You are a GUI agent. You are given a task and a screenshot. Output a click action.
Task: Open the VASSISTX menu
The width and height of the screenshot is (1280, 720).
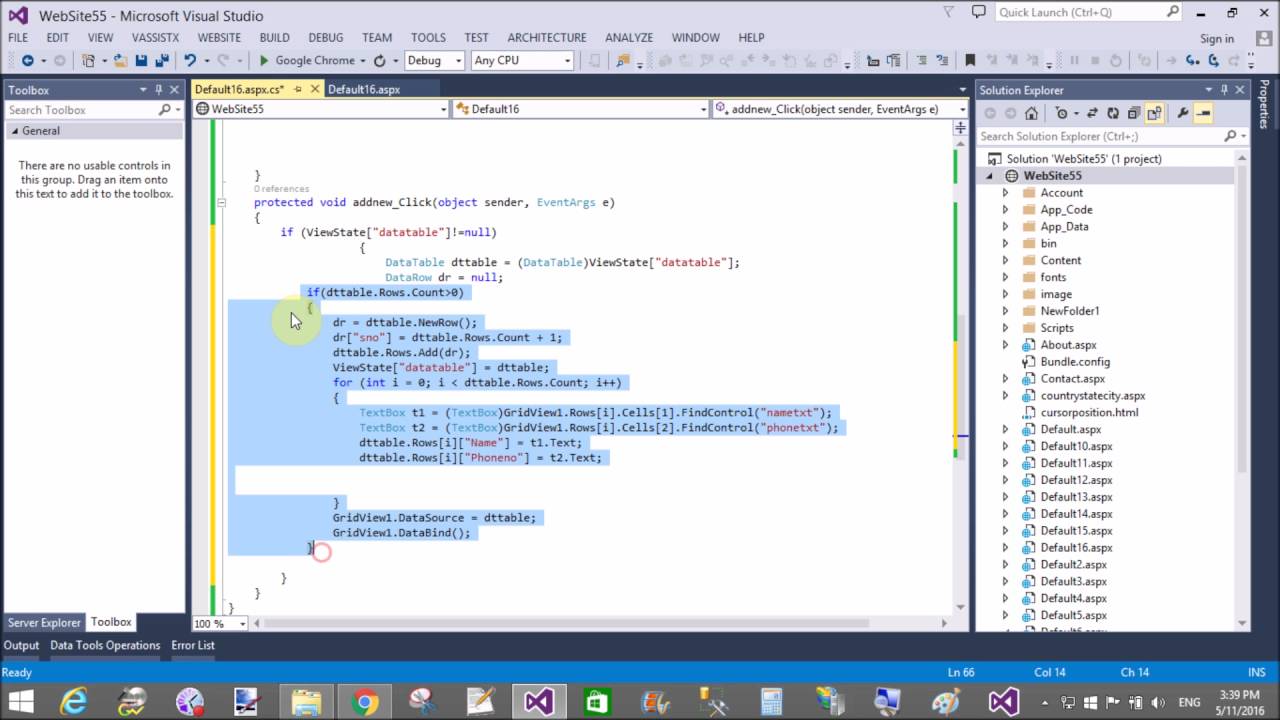point(155,37)
